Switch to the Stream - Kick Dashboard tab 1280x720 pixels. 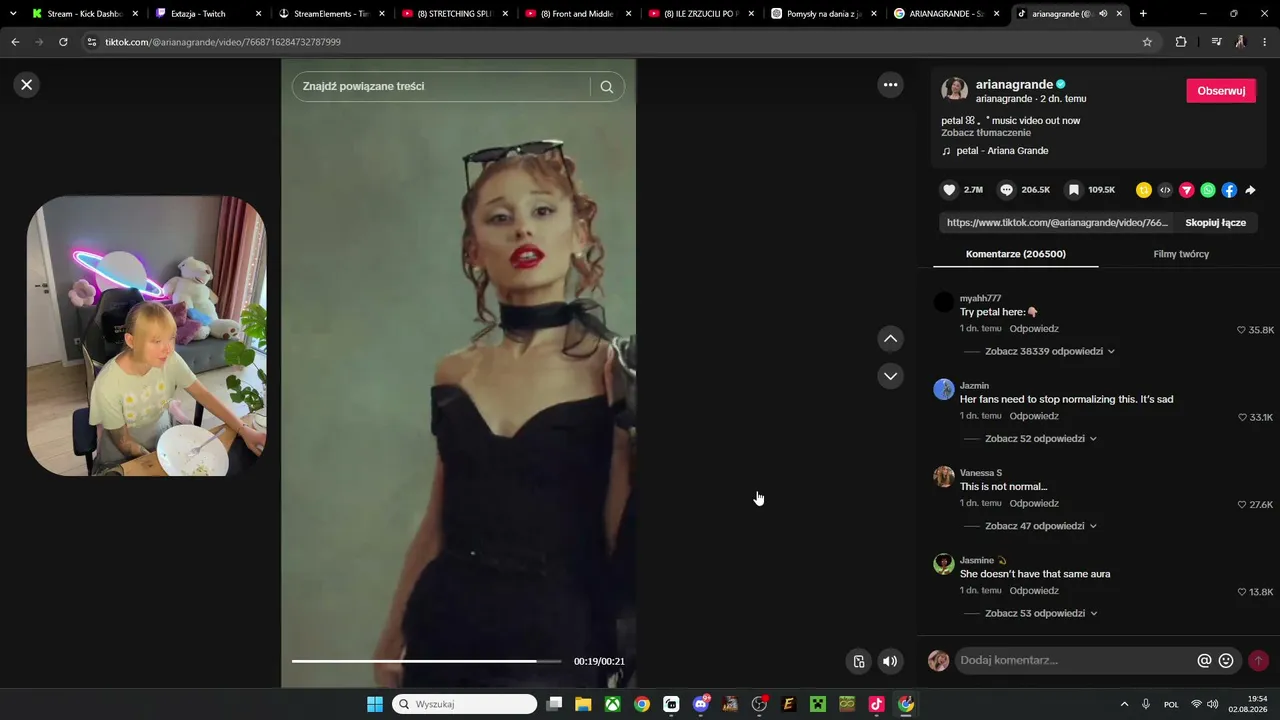click(85, 14)
